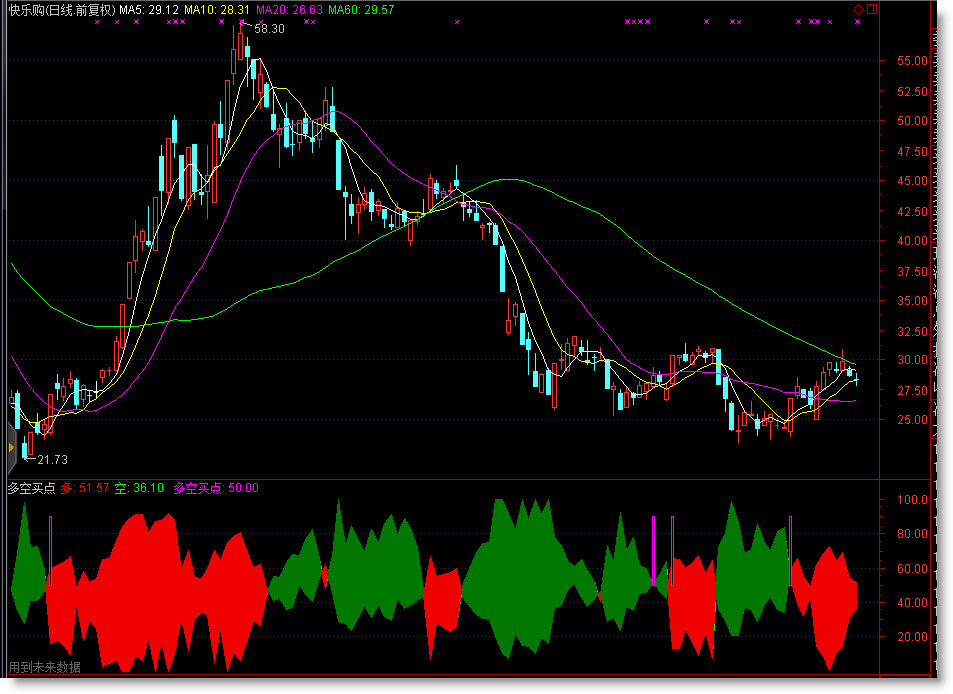
Task: Click the magenta 多空买点: 50.00 value
Action: [215, 488]
